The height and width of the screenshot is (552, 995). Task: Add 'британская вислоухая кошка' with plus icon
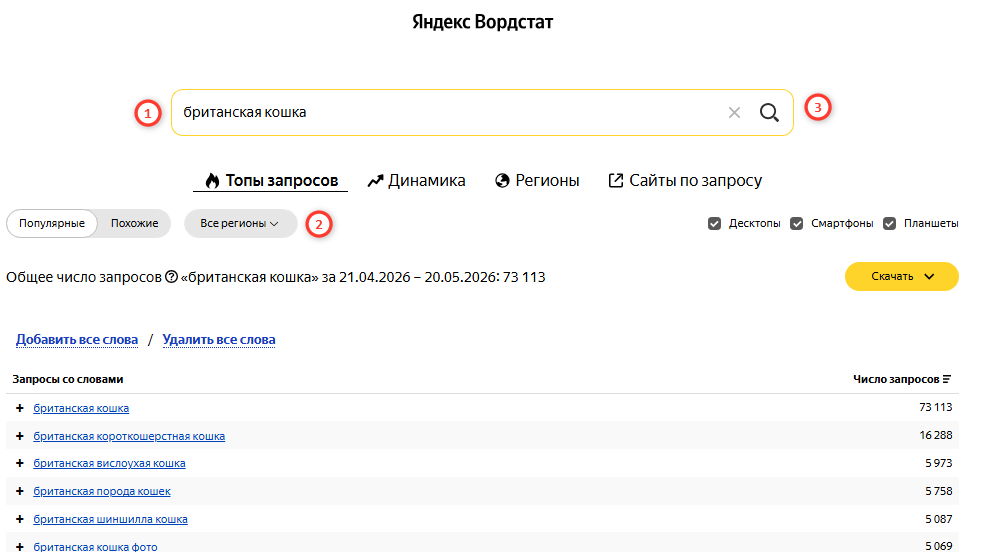(x=20, y=463)
